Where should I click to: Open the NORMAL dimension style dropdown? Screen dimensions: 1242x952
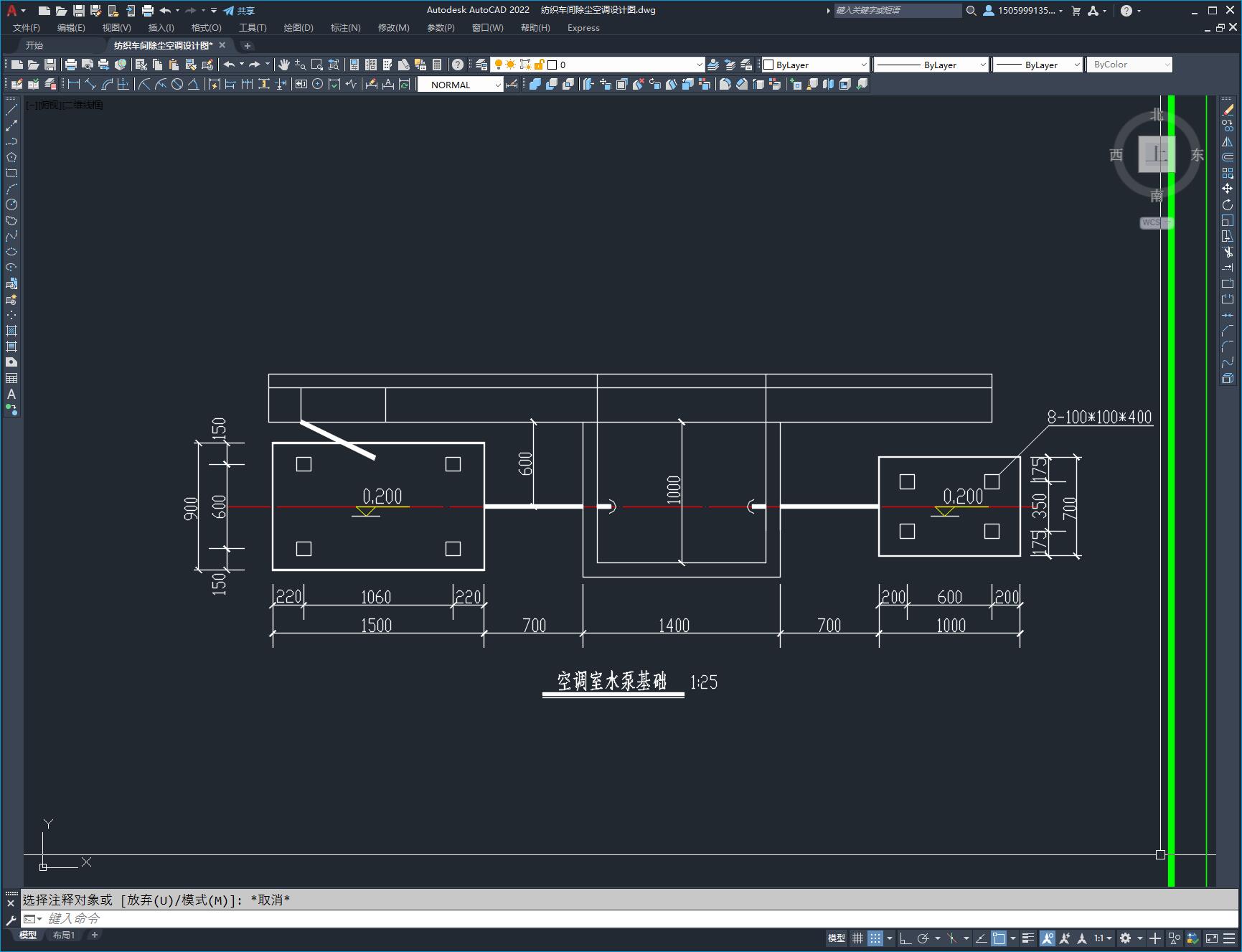coord(461,85)
